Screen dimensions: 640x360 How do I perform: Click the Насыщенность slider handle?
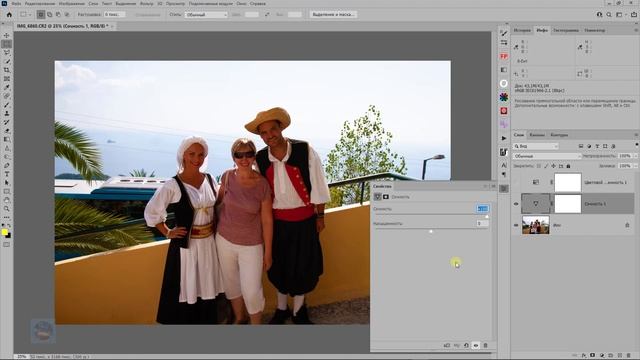tap(431, 231)
